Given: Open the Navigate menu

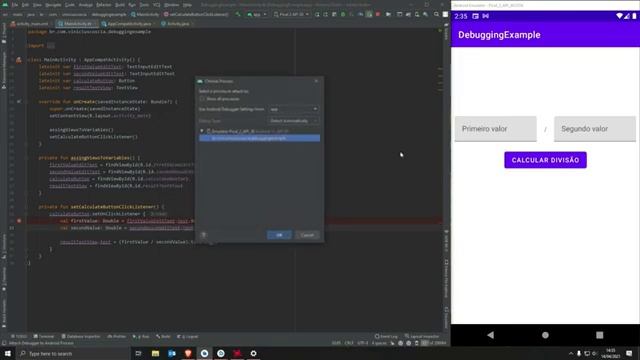Looking at the screenshot, I should tap(53, 5).
